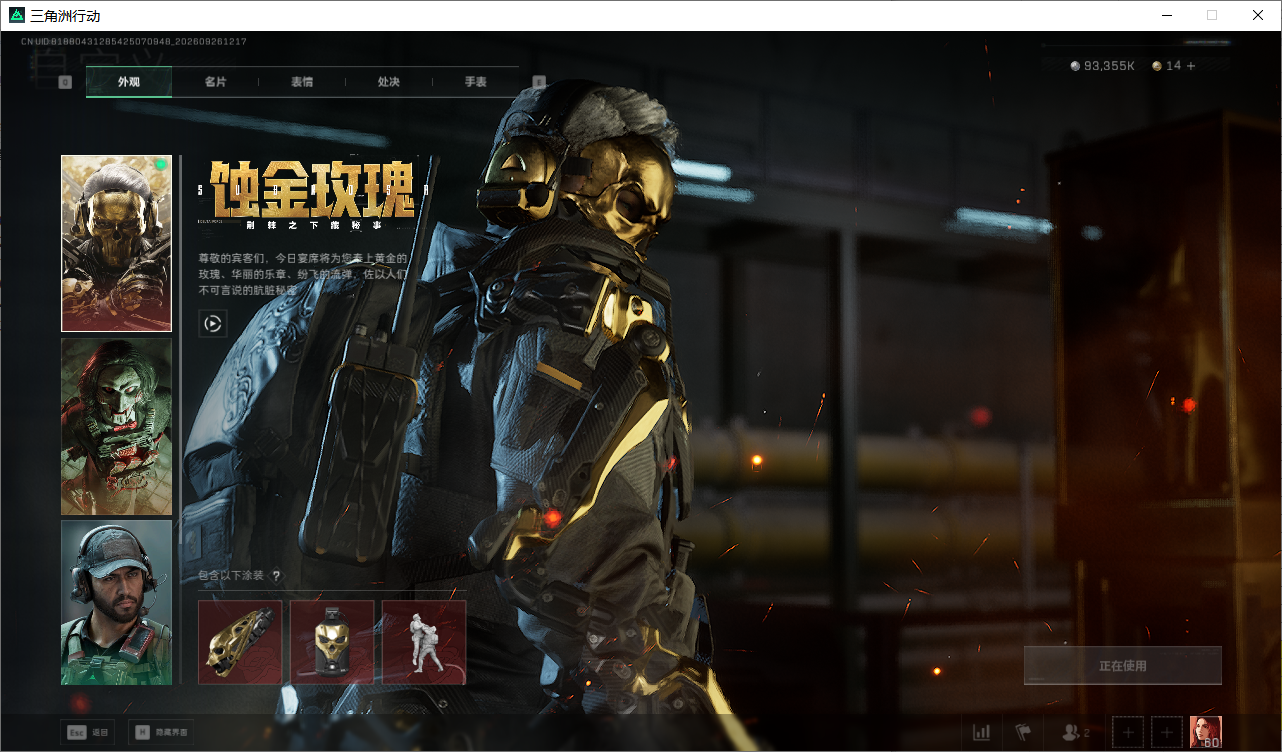Open the 手表 tab
The image size is (1282, 752).
click(476, 82)
